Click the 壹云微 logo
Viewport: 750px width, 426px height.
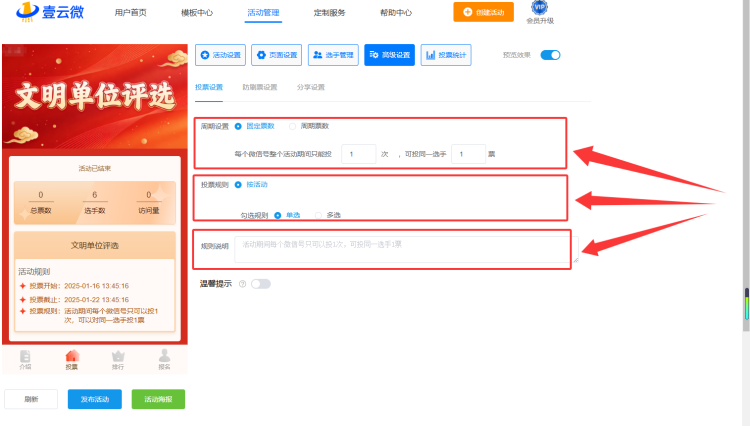pos(50,11)
